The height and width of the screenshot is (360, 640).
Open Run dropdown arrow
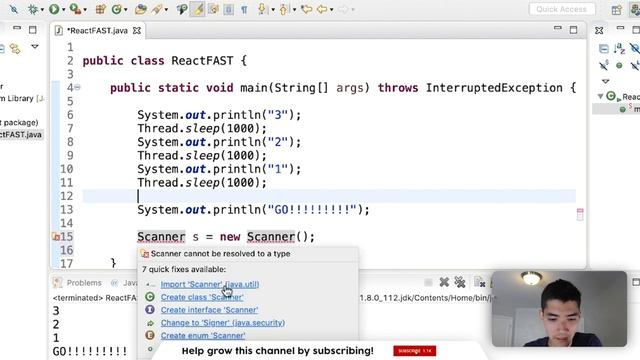[63, 9]
